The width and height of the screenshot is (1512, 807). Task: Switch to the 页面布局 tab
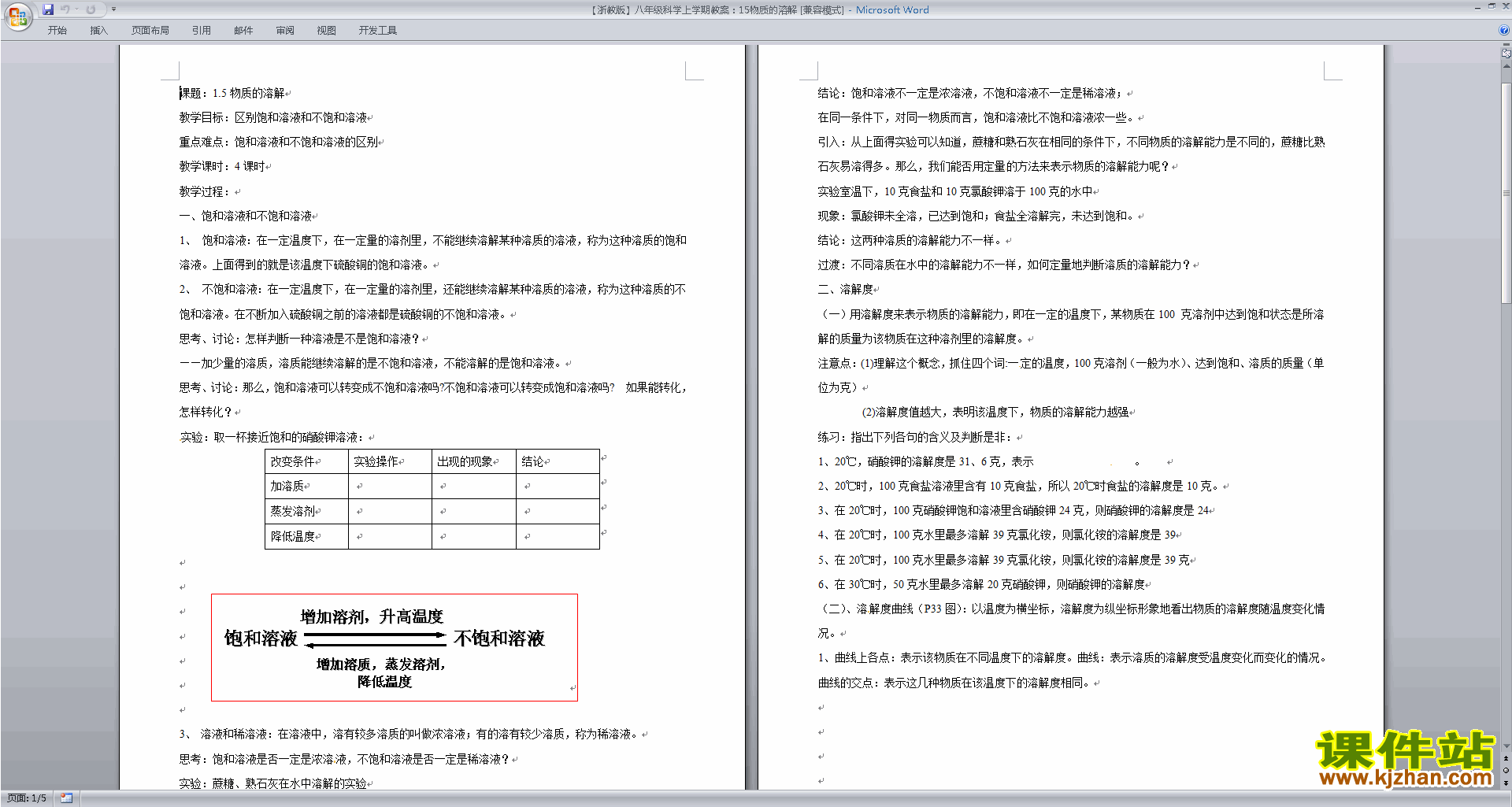(x=150, y=31)
